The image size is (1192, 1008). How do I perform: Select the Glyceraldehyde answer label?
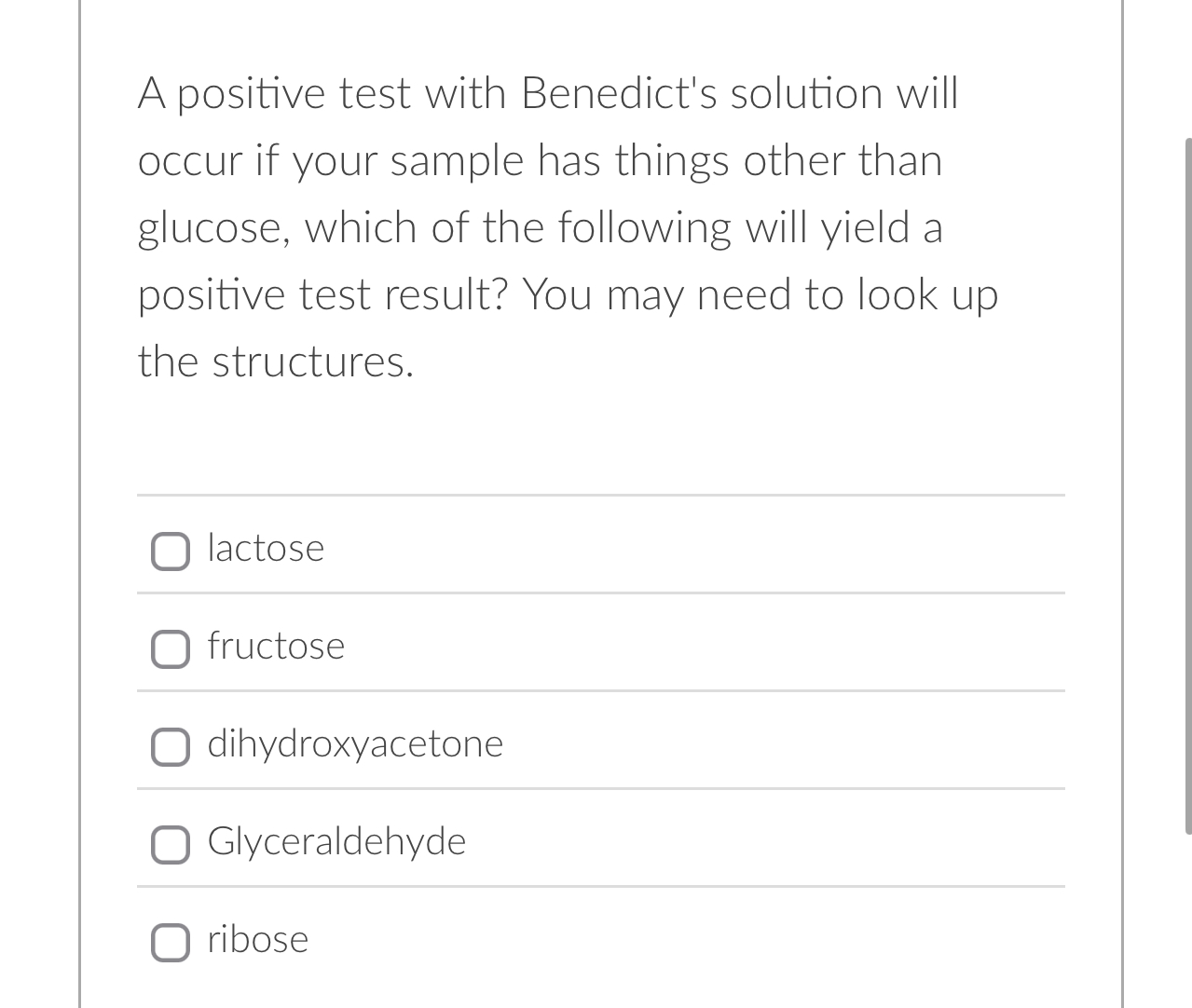(336, 840)
